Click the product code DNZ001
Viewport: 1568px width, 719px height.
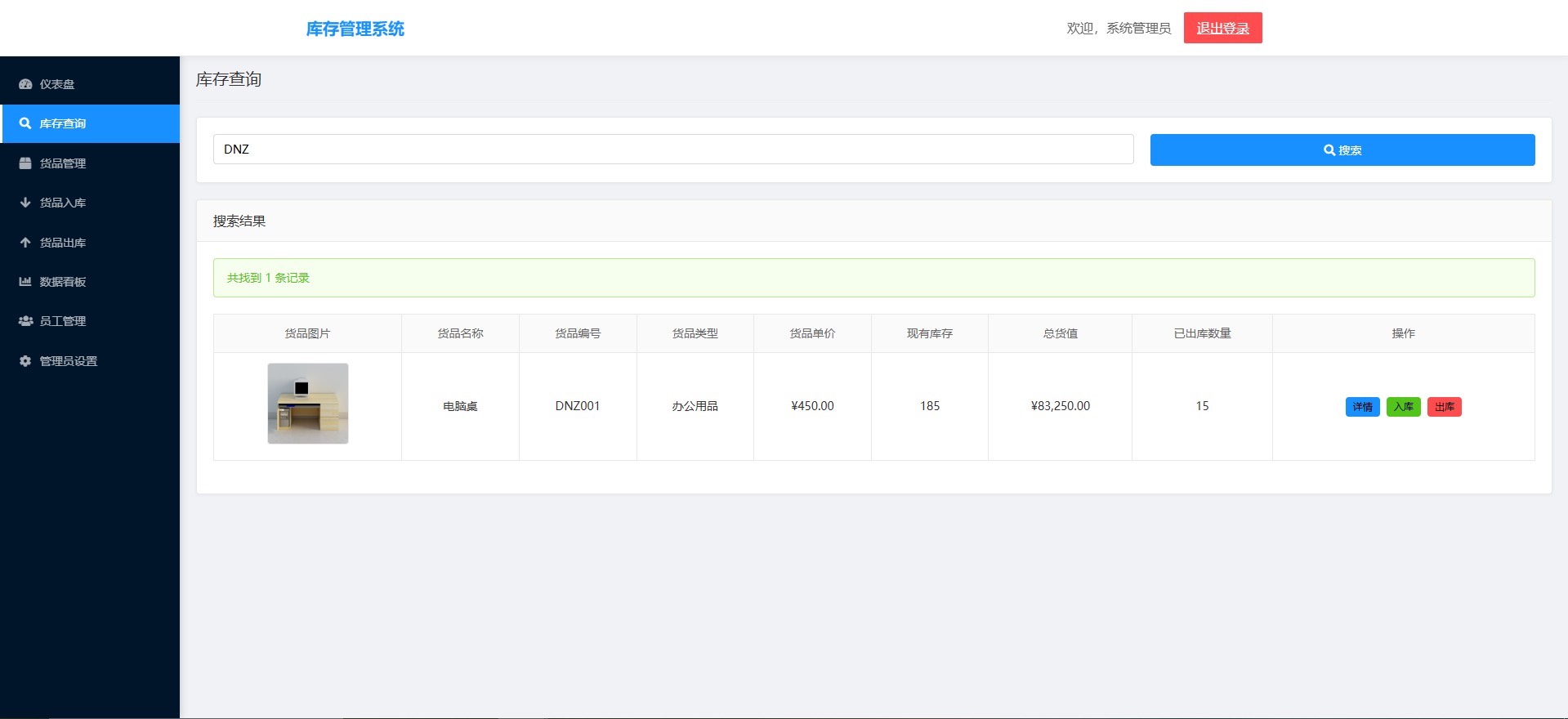click(578, 406)
